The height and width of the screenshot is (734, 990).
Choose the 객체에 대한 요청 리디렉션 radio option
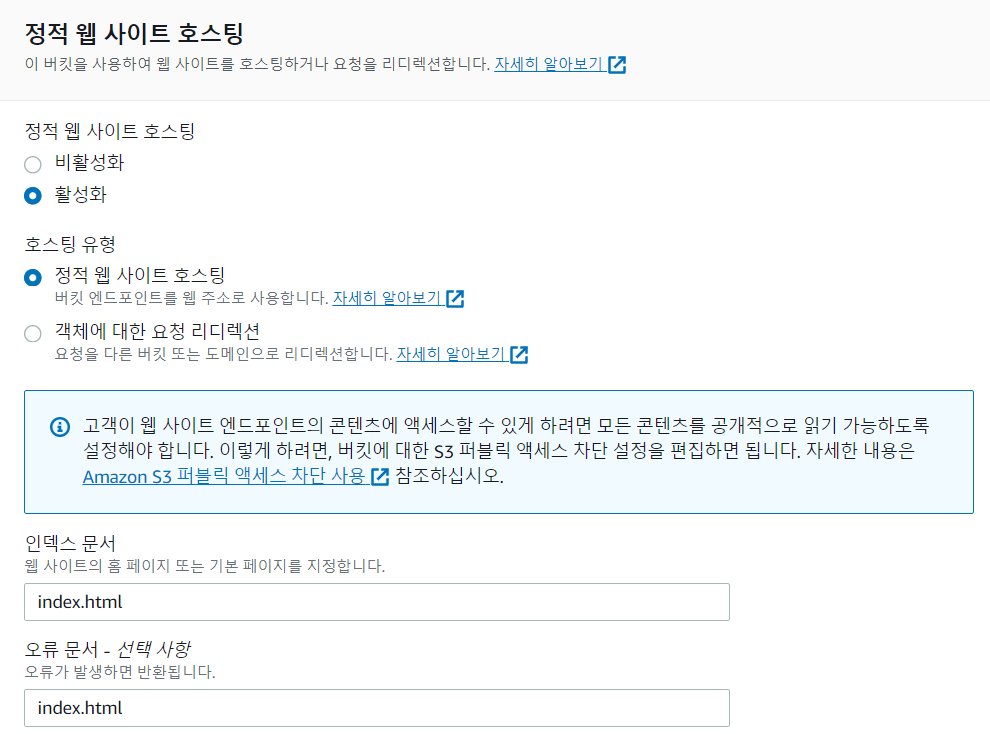click(x=33, y=333)
